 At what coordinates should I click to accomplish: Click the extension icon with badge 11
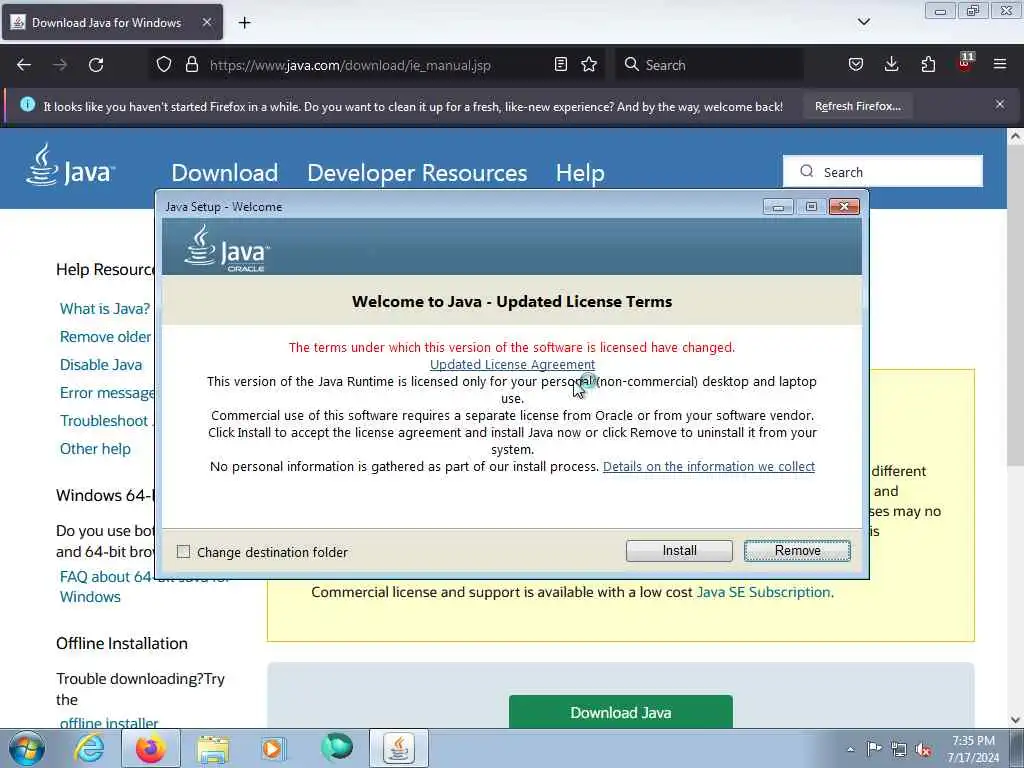click(965, 63)
